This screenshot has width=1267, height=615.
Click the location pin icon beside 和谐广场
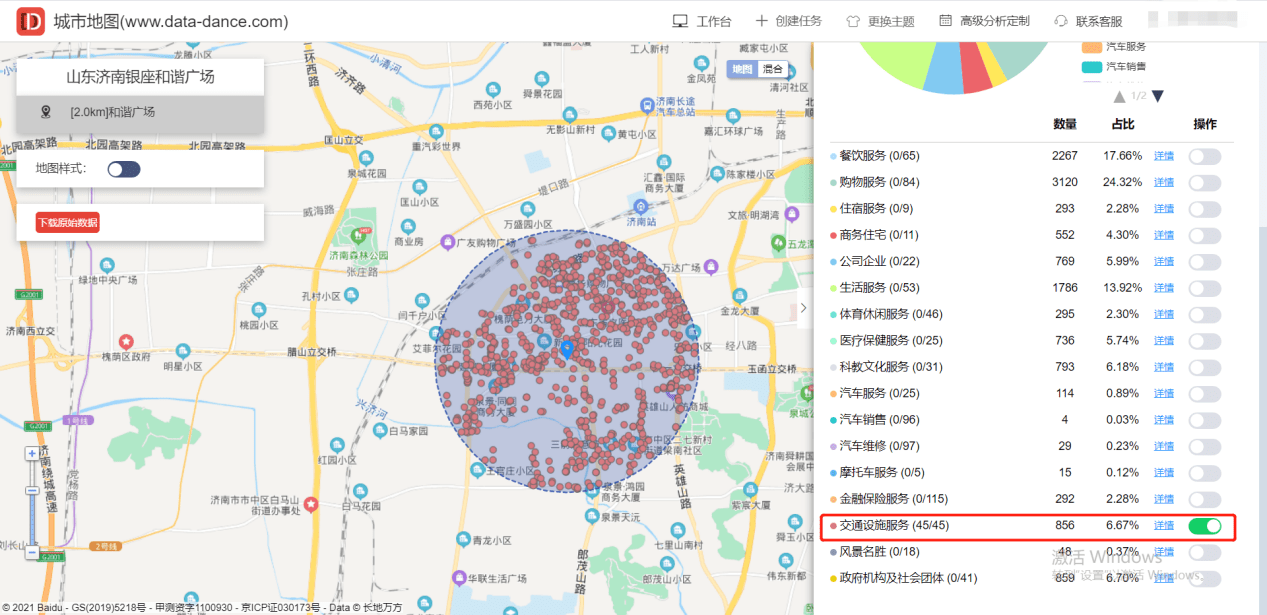coord(46,112)
